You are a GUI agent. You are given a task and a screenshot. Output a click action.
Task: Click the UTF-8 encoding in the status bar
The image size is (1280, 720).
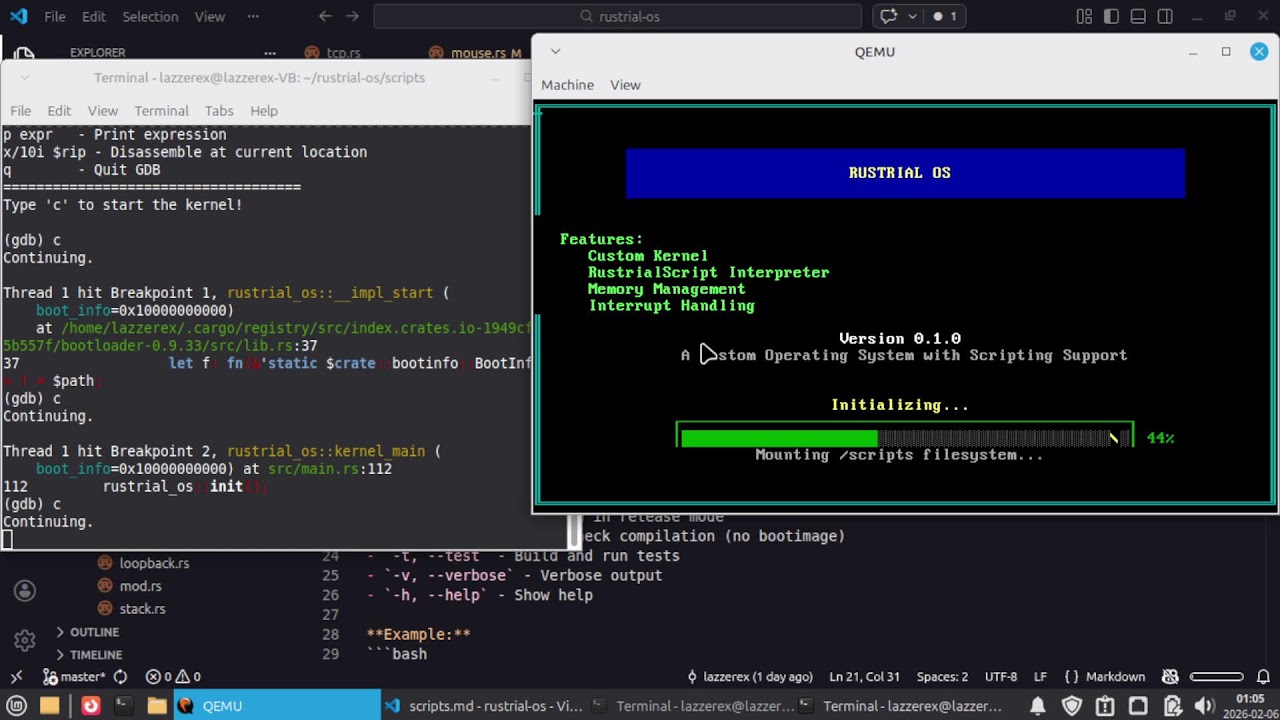pos(1001,677)
